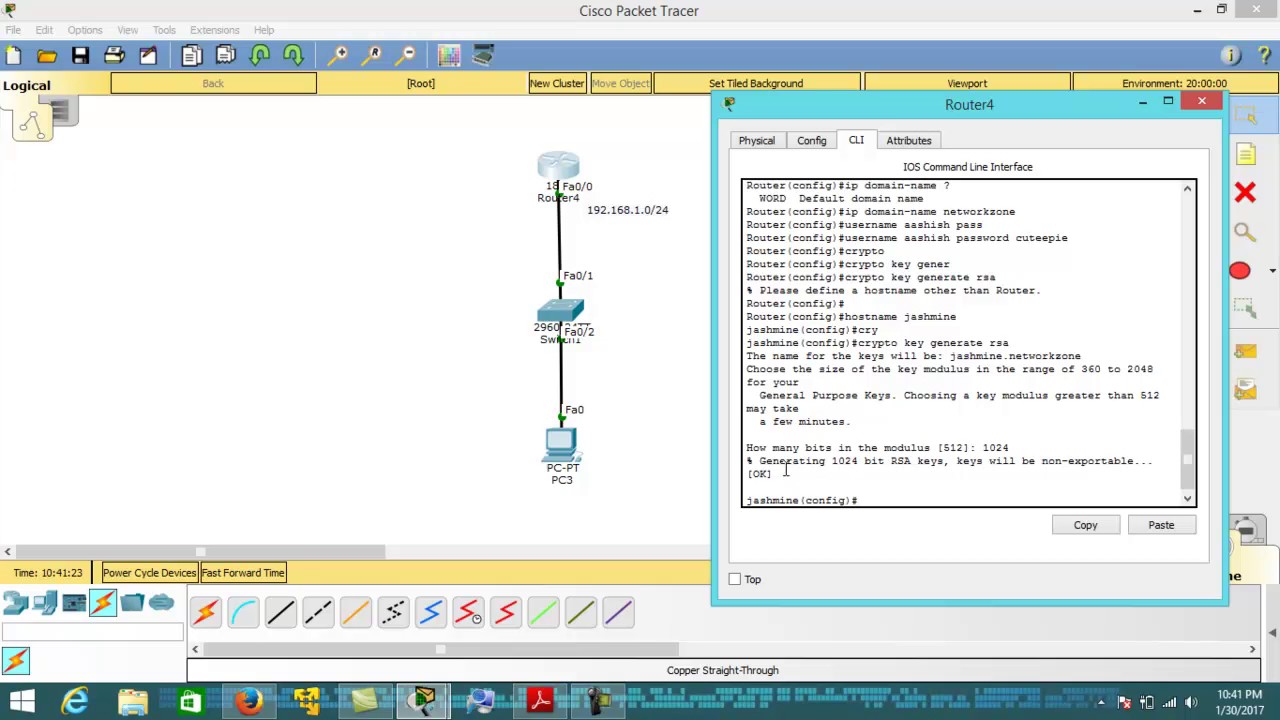This screenshot has height=720, width=1280.
Task: Add a complex PDU envelope
Action: click(1245, 390)
